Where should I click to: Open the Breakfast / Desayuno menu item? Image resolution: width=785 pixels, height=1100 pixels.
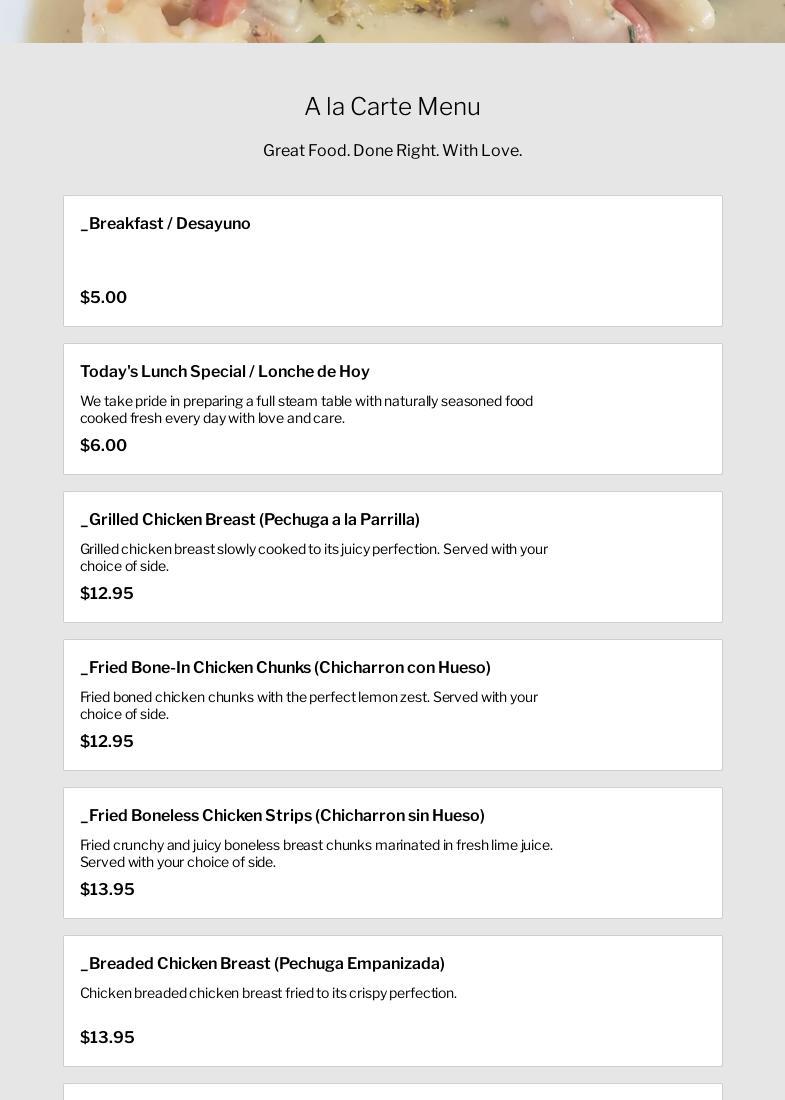(x=165, y=224)
